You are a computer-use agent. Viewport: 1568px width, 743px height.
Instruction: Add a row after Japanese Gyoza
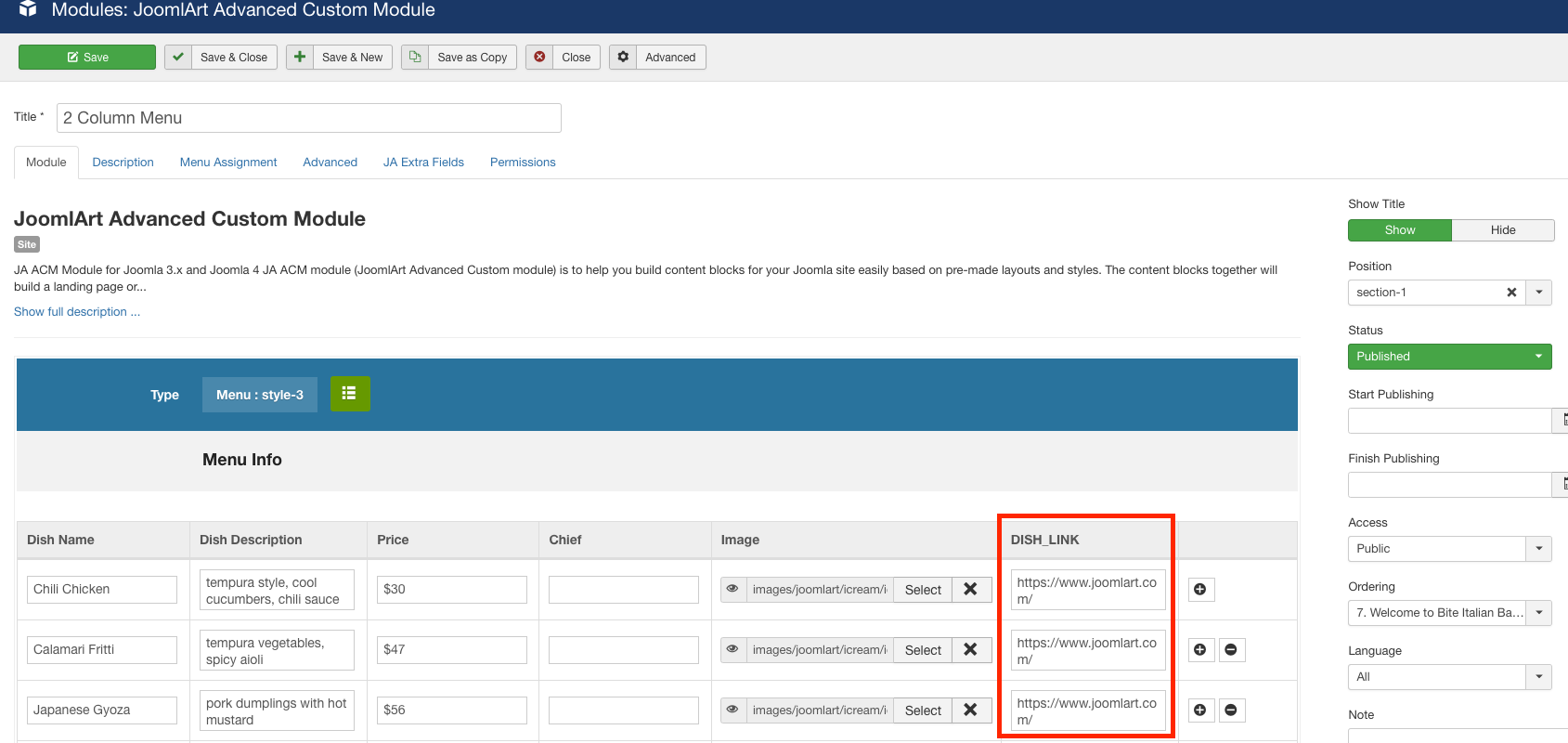(x=1200, y=710)
